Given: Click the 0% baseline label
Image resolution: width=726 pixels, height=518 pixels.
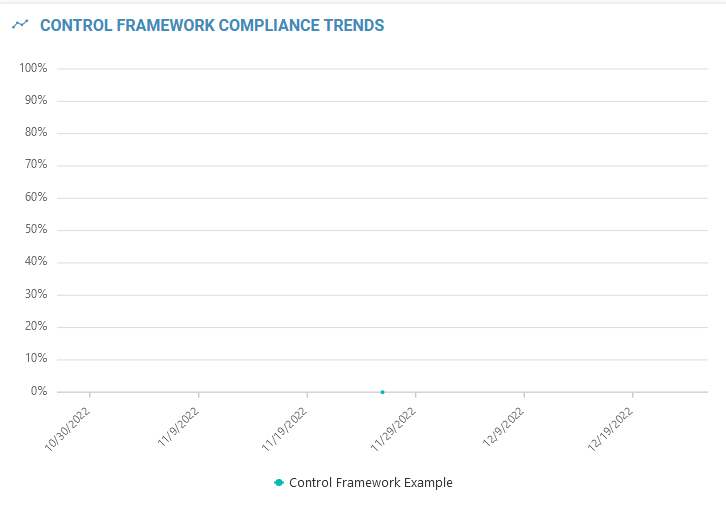Looking at the screenshot, I should (x=39, y=391).
